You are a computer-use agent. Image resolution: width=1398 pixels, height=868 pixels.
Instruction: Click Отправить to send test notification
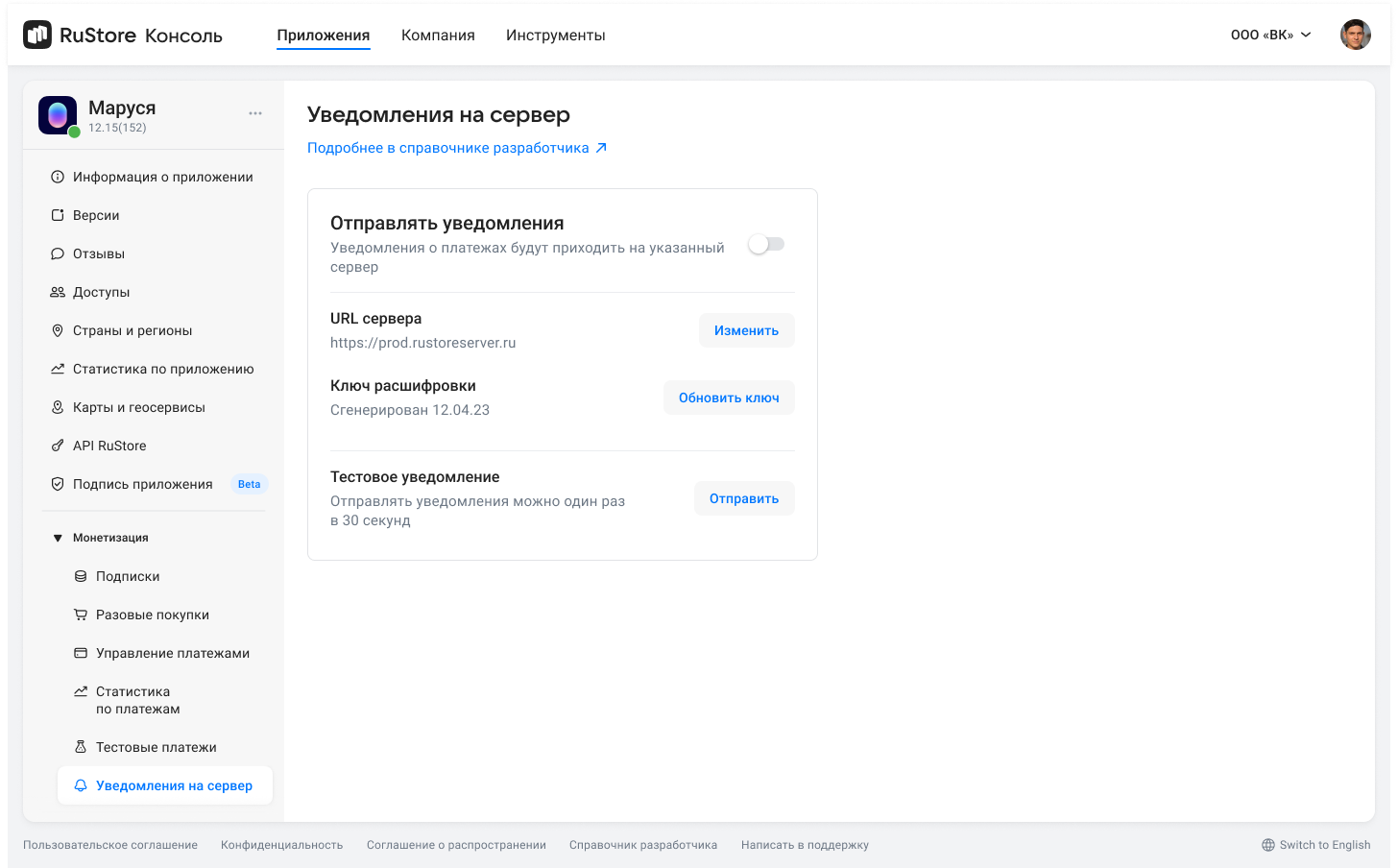[x=744, y=498]
